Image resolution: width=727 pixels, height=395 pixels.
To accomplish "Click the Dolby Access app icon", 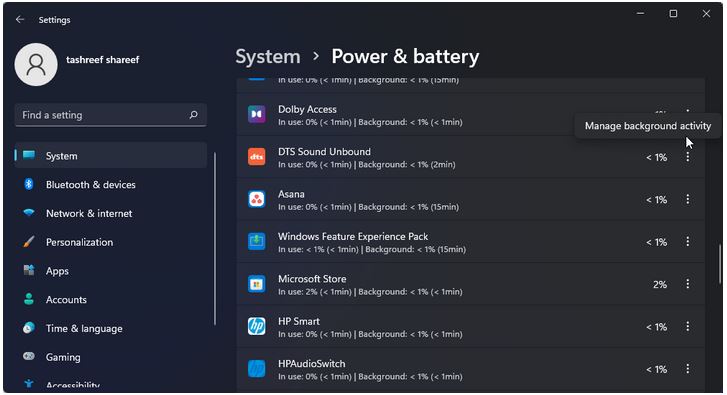I will coord(256,114).
